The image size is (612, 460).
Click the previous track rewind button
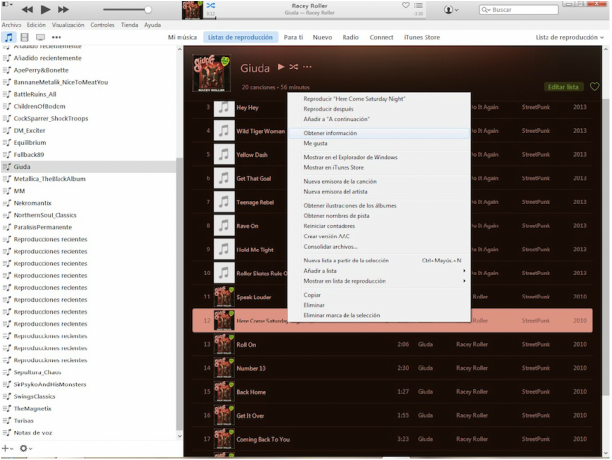pos(27,9)
